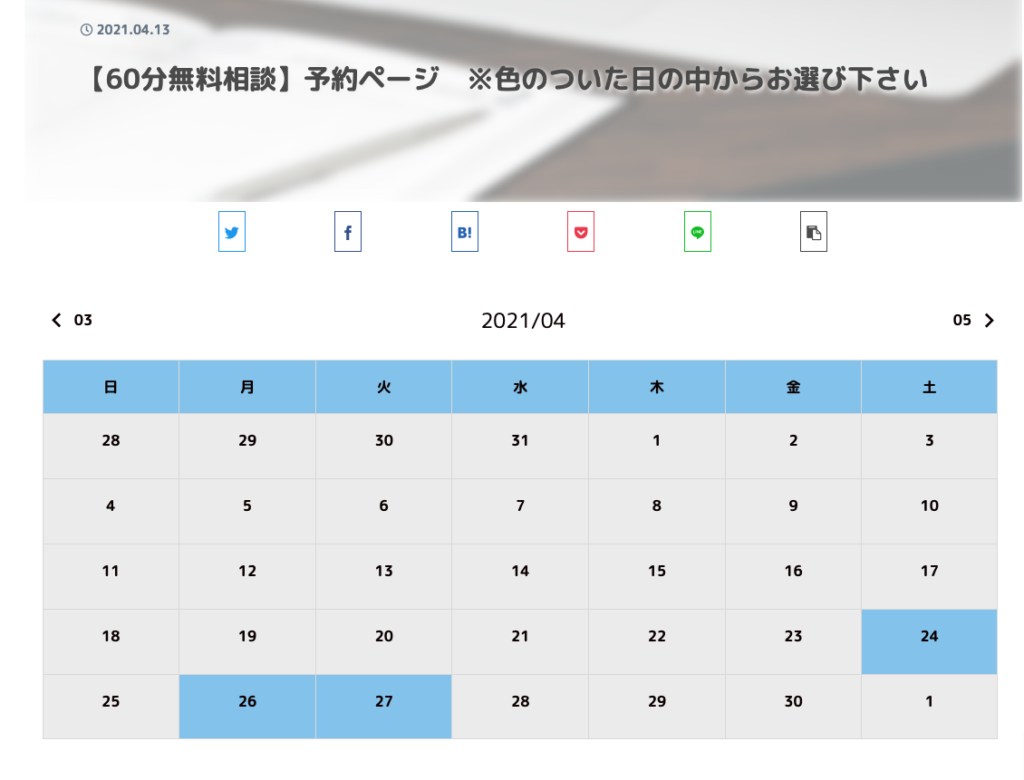Click date 11 on the calendar

tap(111, 577)
